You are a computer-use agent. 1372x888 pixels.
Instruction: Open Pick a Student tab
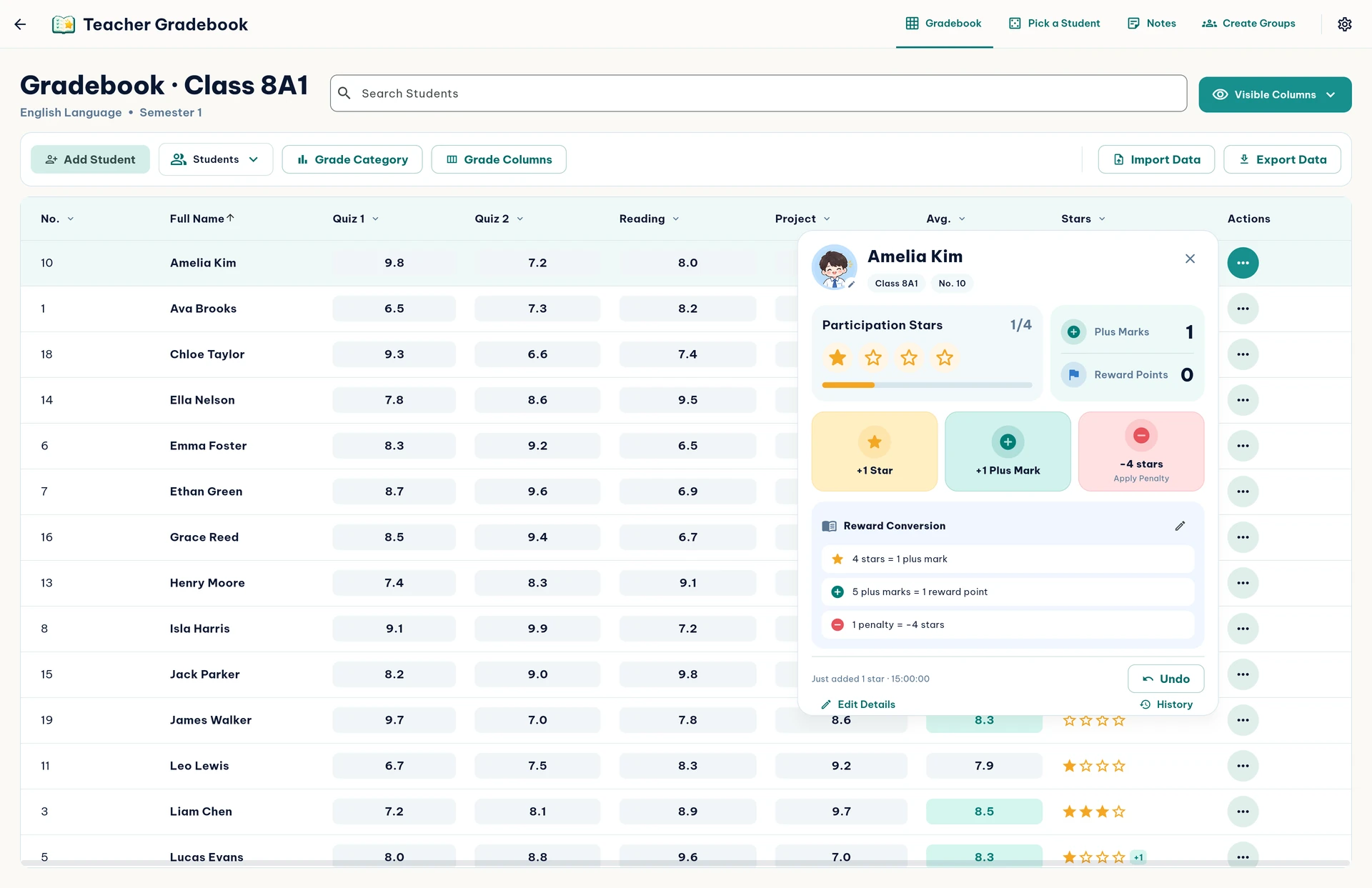coord(1054,24)
